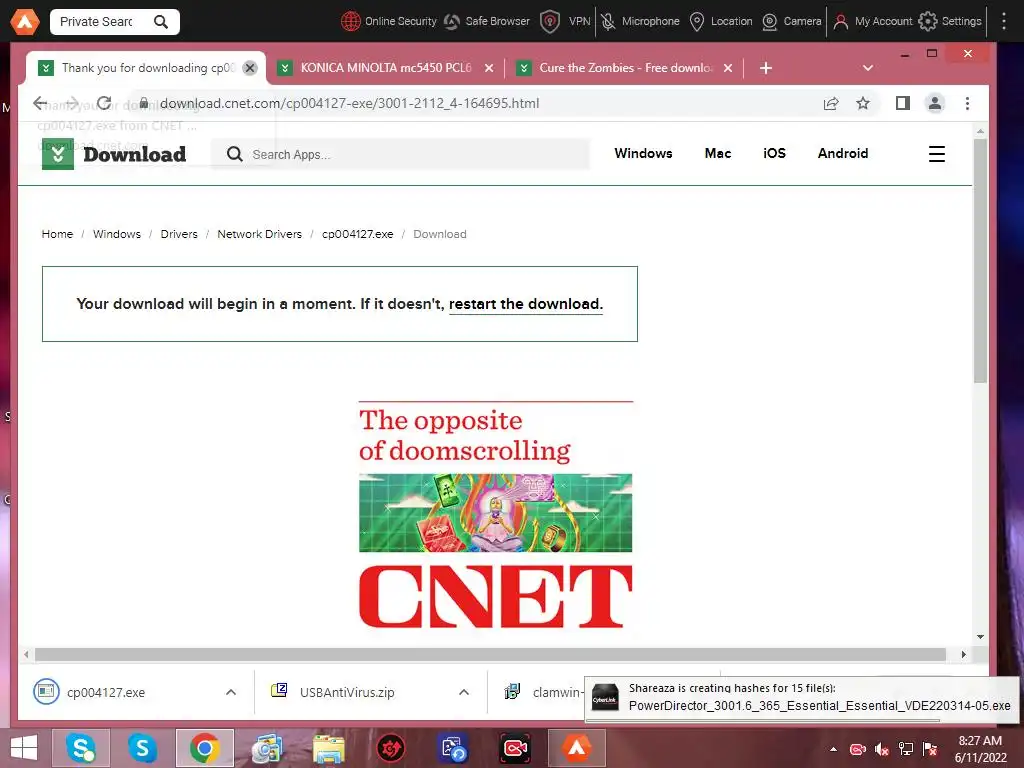The height and width of the screenshot is (768, 1024).
Task: Toggle Microphone blocking
Action: click(x=640, y=22)
